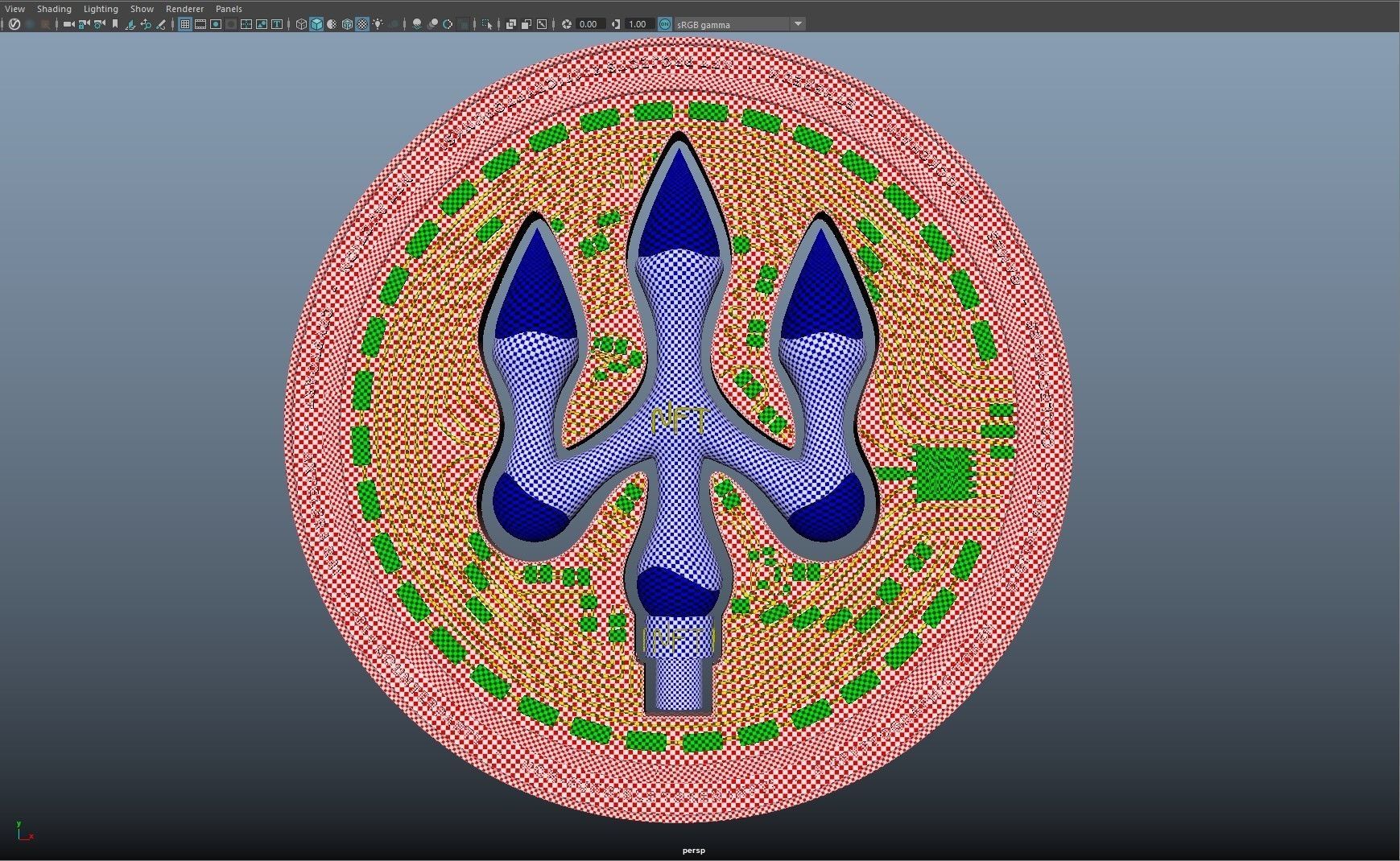1400x861 pixels.
Task: Open the Renderer menu
Action: coord(184,9)
